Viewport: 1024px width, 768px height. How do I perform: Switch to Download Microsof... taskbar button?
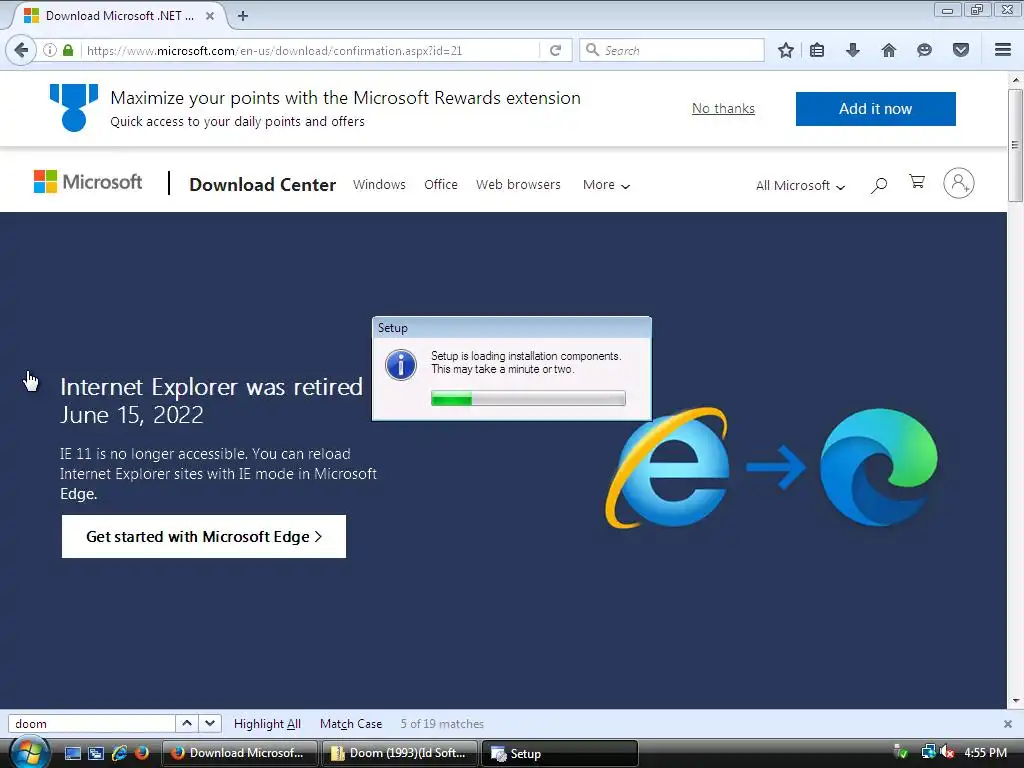tap(240, 753)
